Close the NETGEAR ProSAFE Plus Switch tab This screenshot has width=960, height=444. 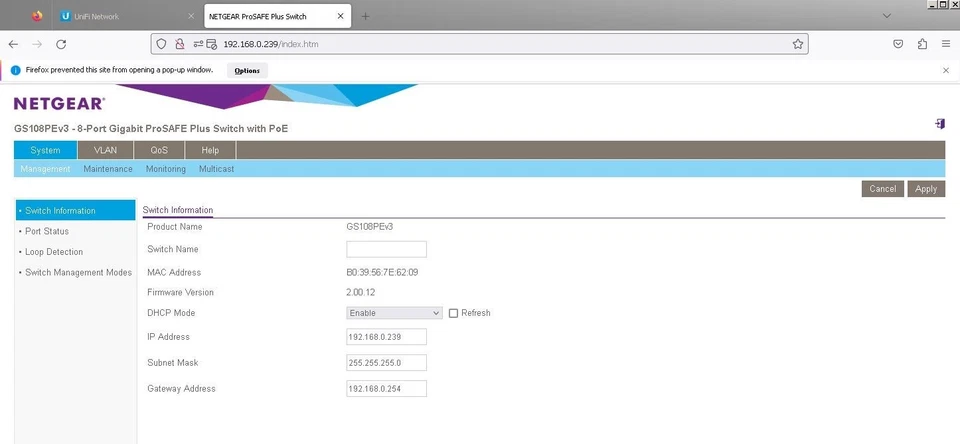pos(340,17)
